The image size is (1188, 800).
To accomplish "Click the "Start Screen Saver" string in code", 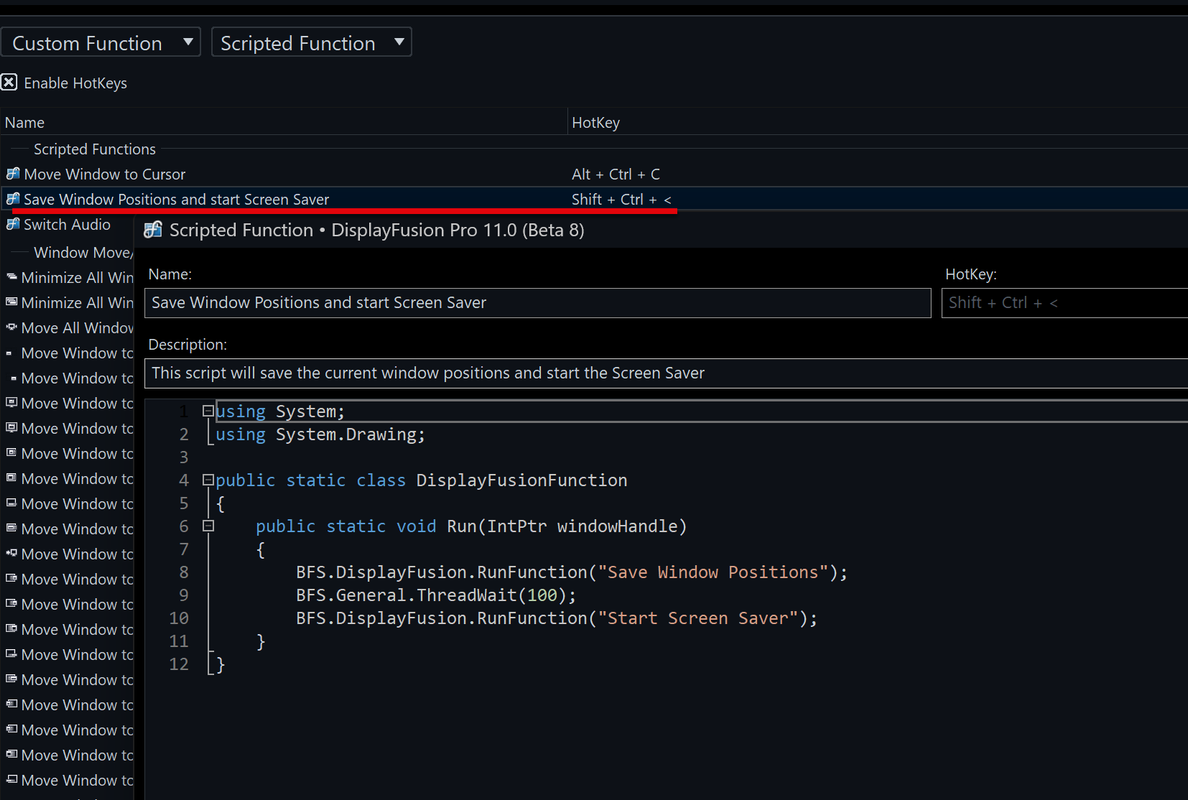I will 698,618.
